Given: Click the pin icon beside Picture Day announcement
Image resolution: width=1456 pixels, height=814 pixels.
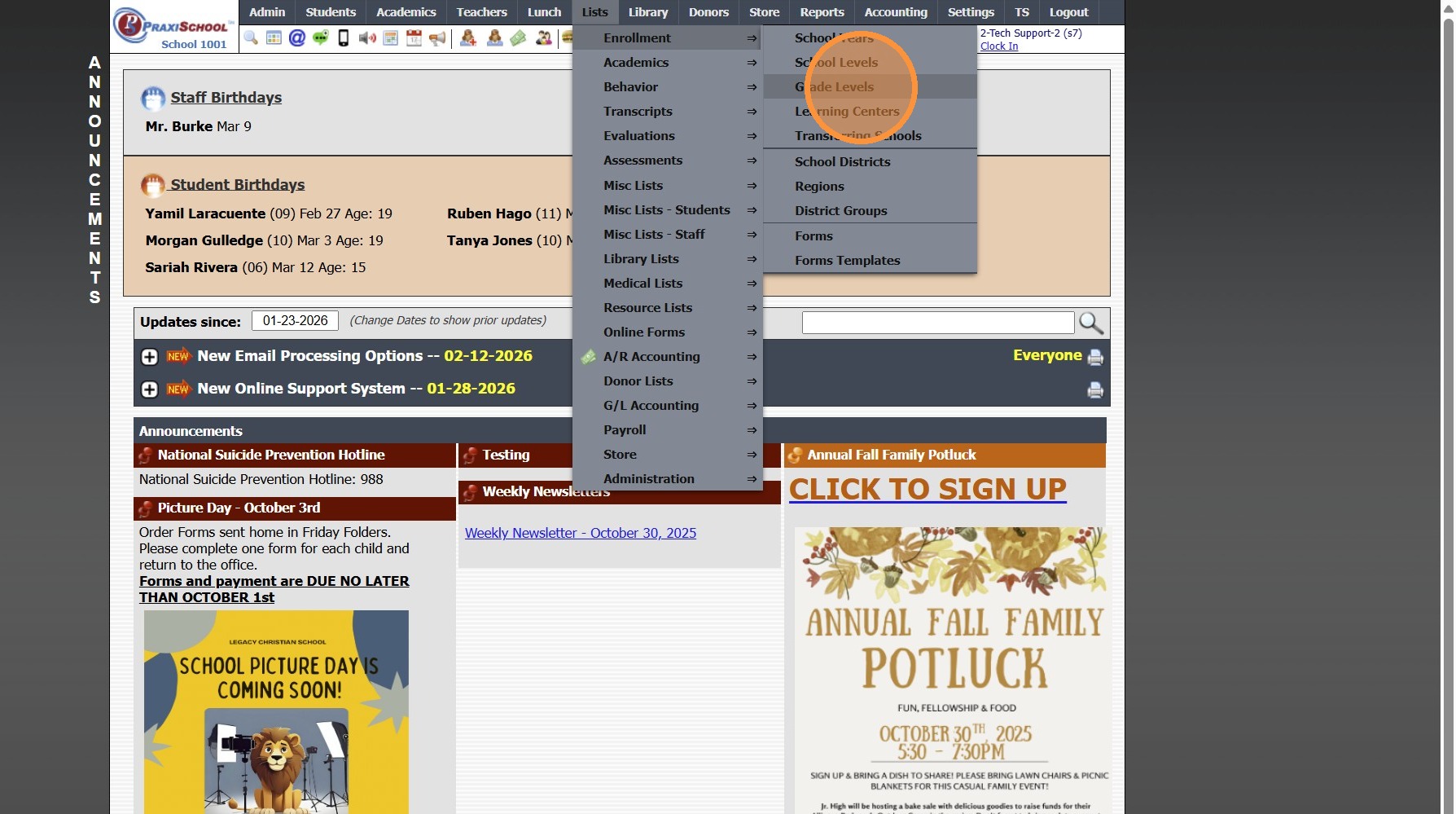Looking at the screenshot, I should pos(146,508).
